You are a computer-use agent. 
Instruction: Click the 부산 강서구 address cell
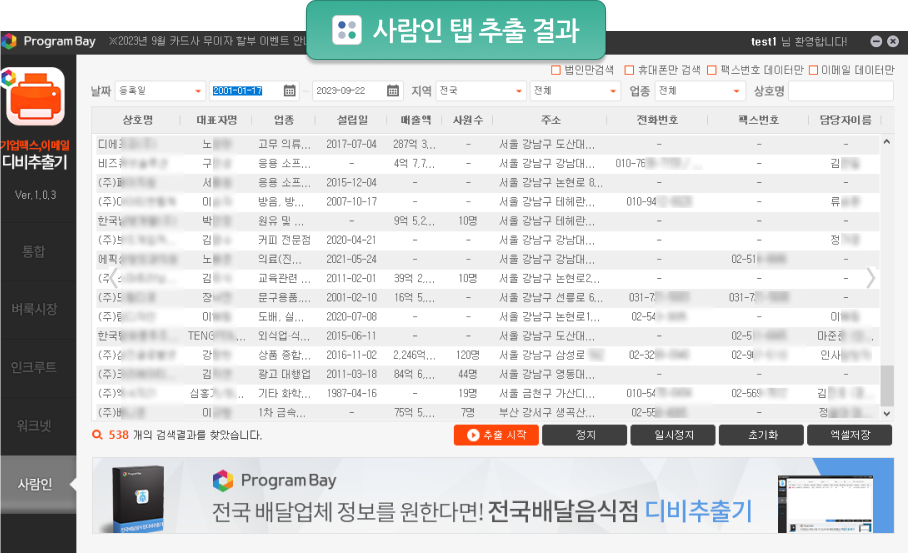(547, 412)
